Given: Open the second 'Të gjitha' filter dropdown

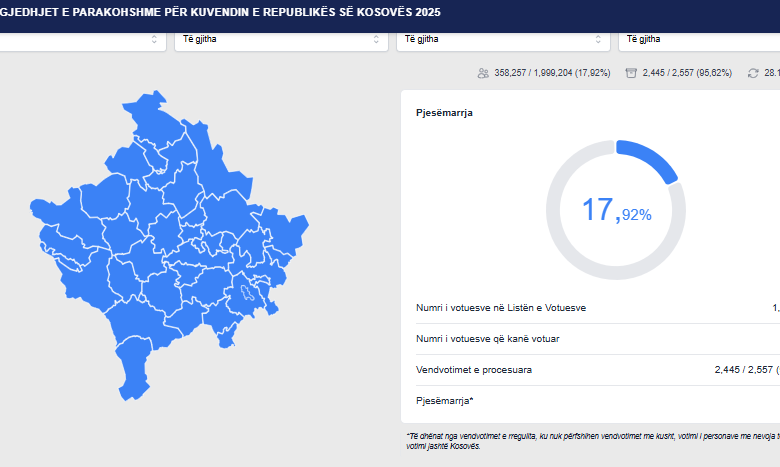Looking at the screenshot, I should pos(280,39).
